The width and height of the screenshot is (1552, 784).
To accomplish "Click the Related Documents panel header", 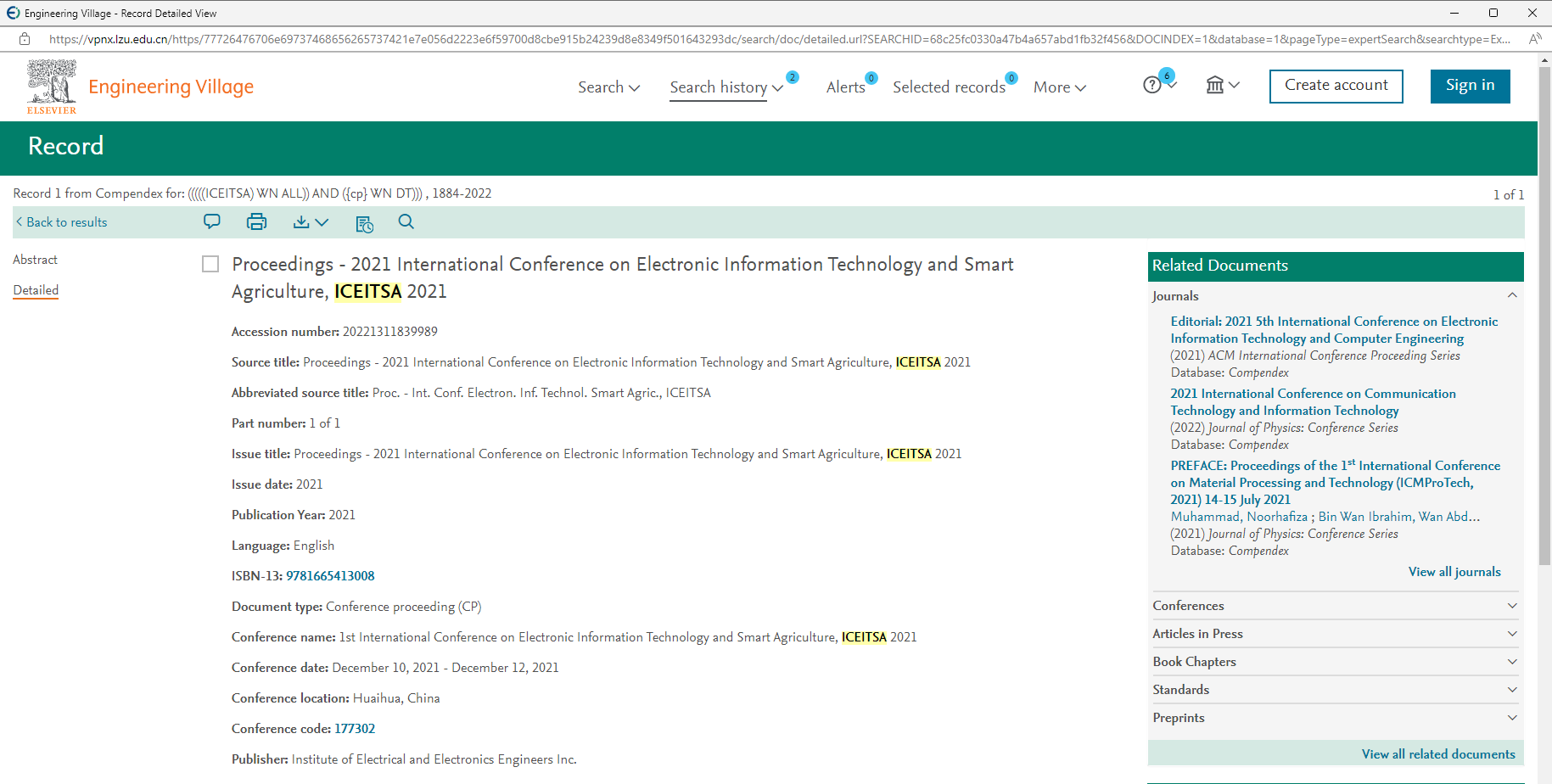I will click(x=1336, y=266).
